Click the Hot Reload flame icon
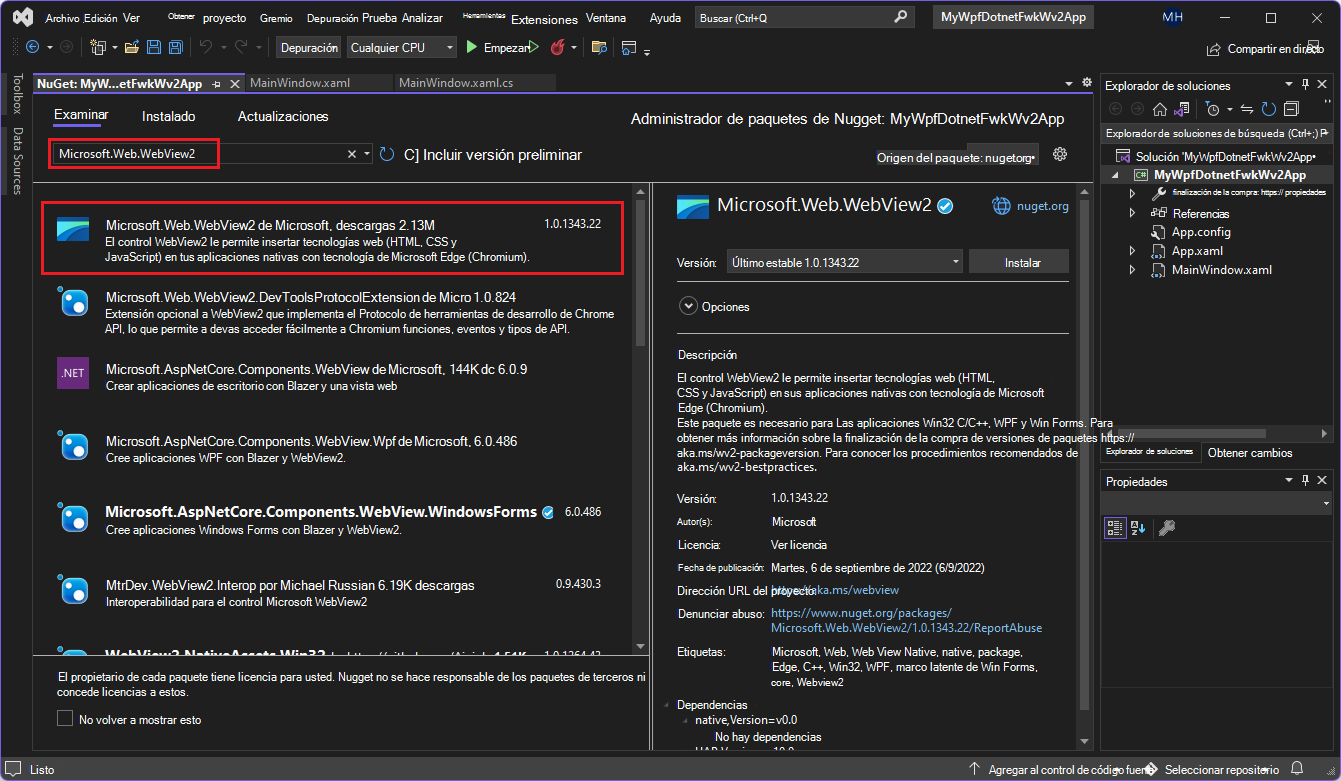The image size is (1341, 781). tap(557, 47)
